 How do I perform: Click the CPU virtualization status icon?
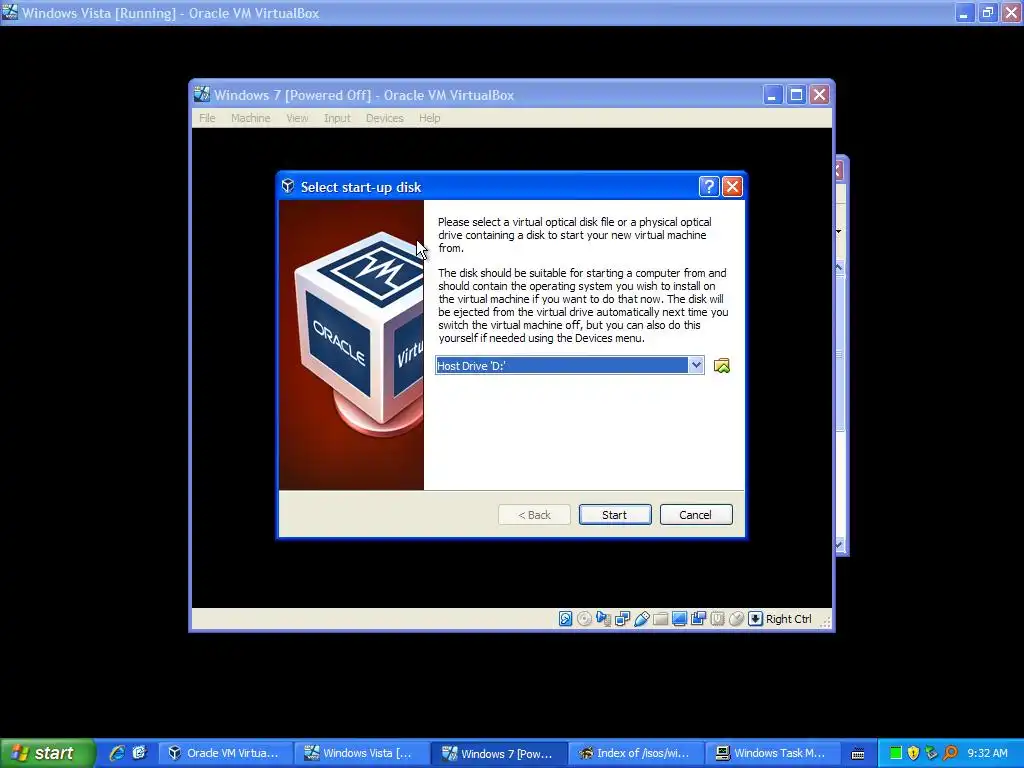click(x=717, y=618)
